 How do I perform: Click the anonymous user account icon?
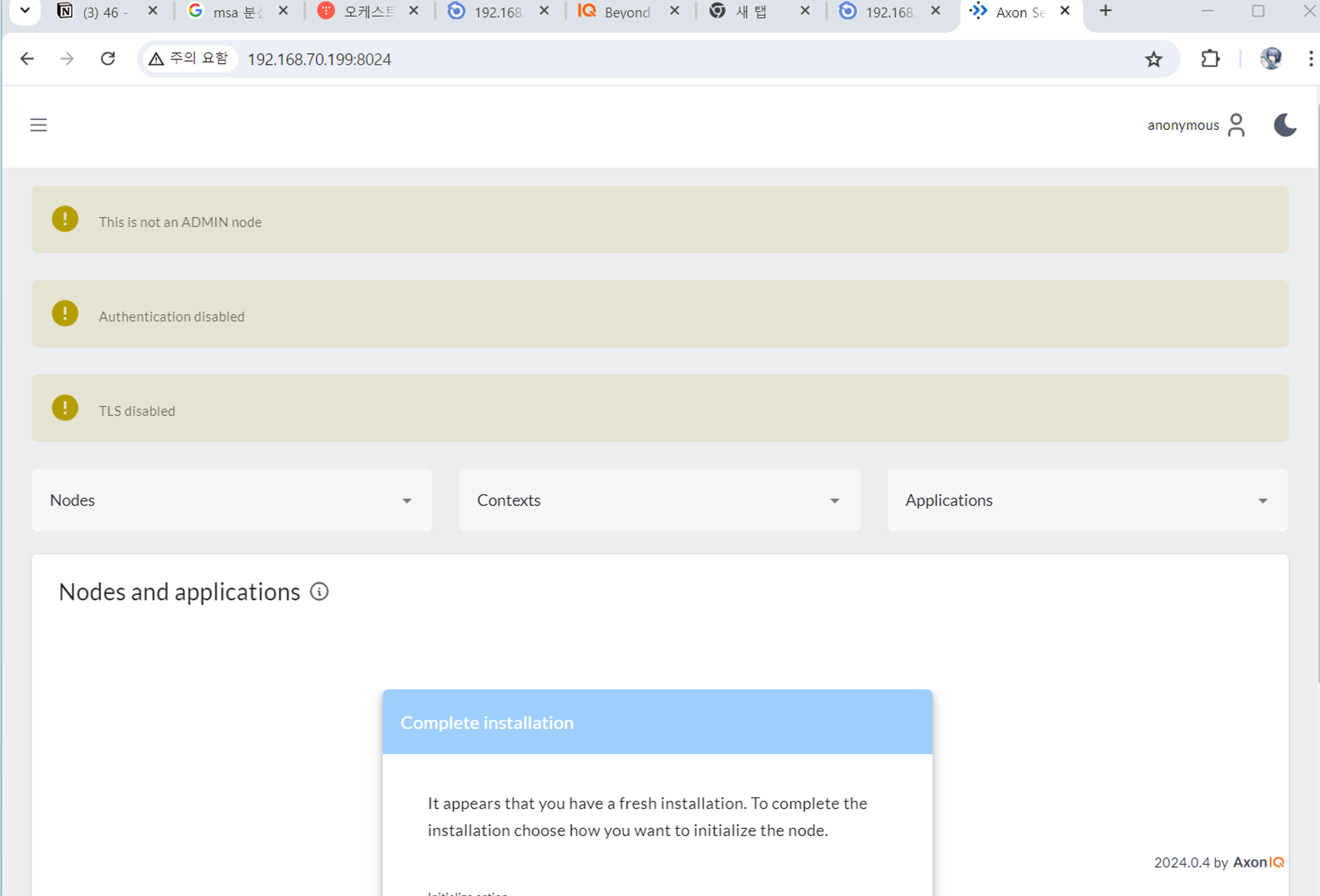click(1236, 125)
